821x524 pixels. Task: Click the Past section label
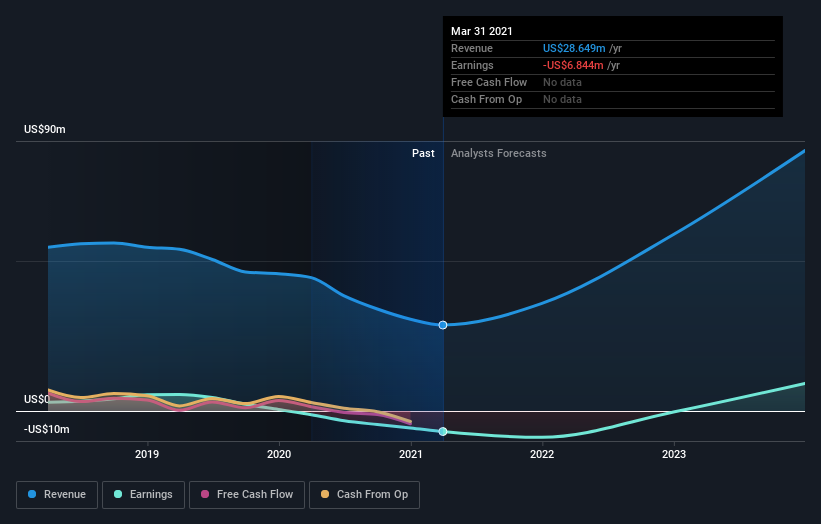click(x=423, y=153)
